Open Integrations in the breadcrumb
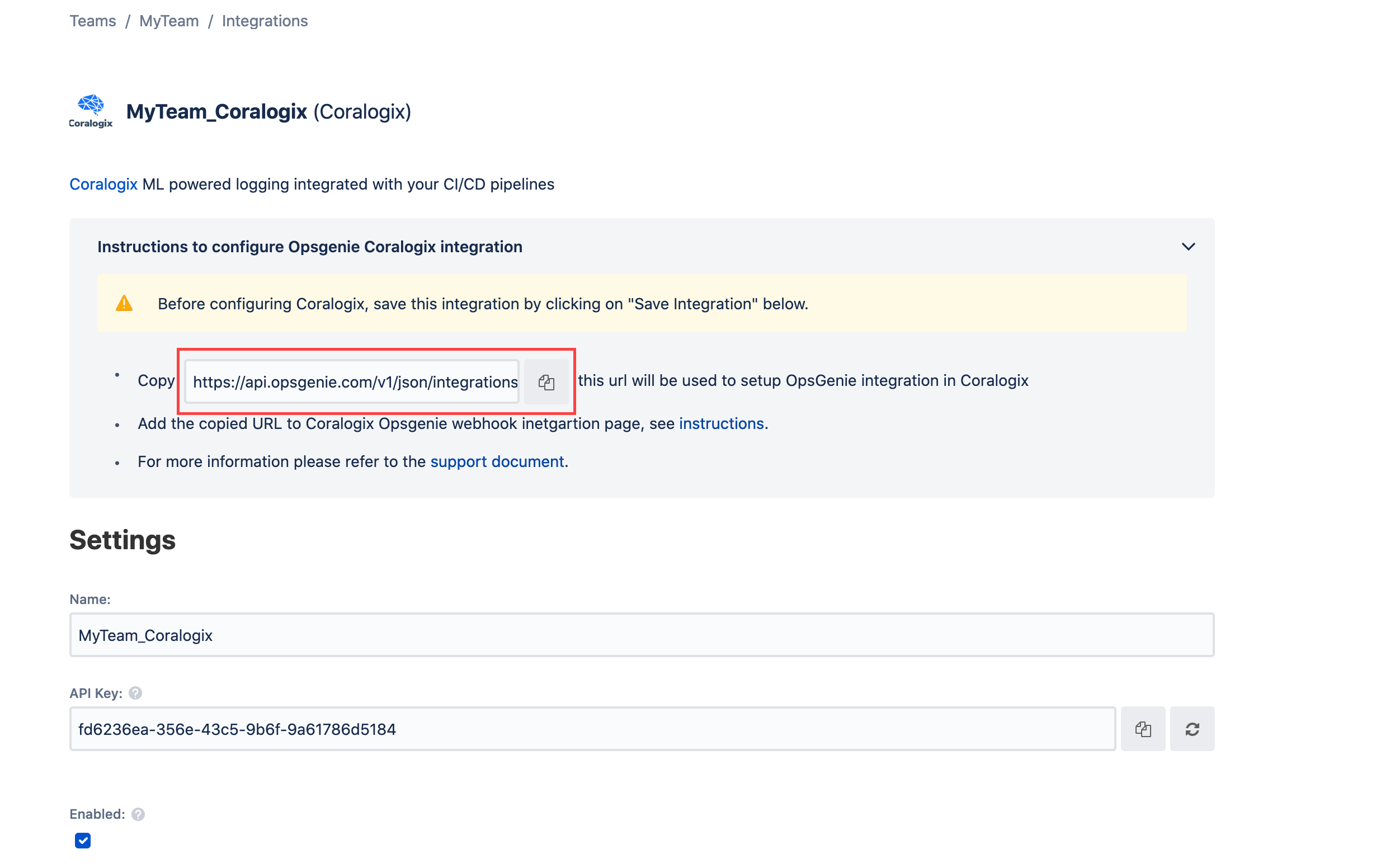This screenshot has height=868, width=1376. click(x=265, y=21)
